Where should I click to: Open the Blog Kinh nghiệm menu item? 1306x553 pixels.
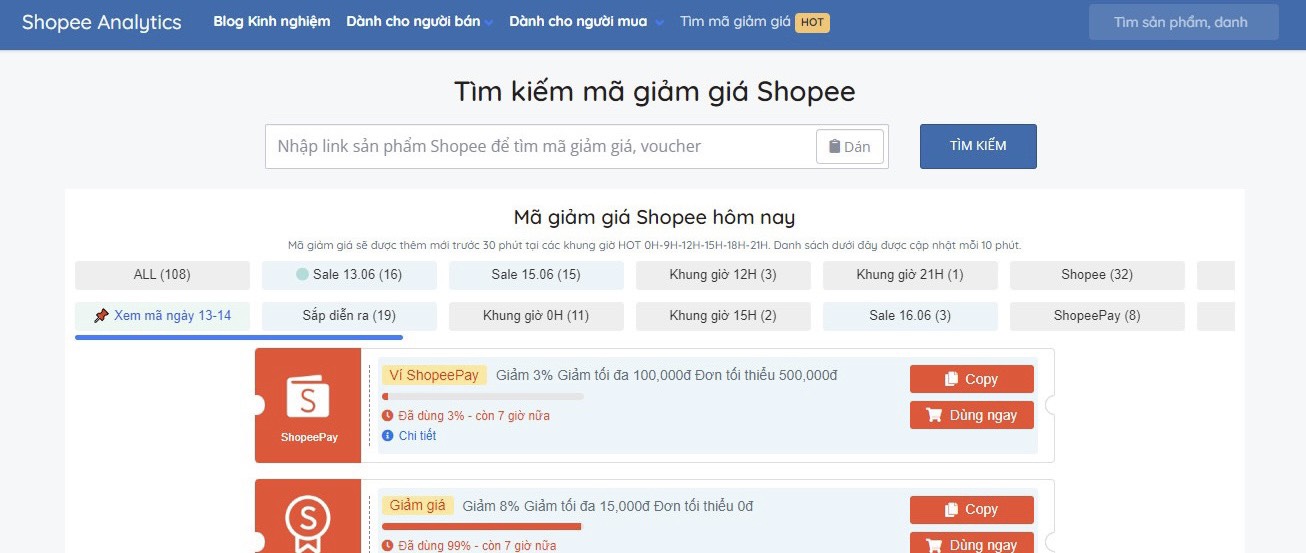[271, 22]
